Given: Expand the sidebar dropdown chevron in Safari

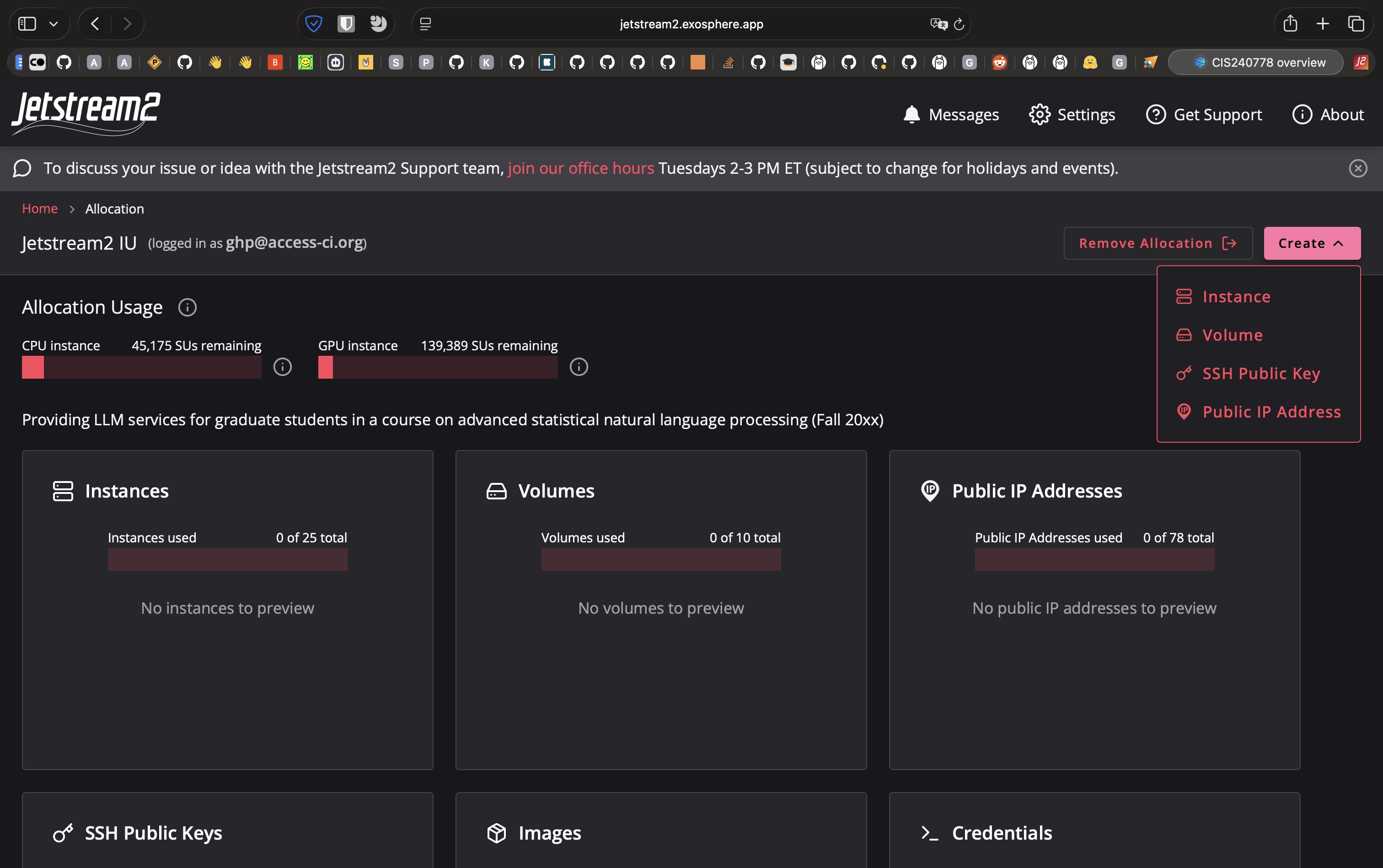Looking at the screenshot, I should 54,23.
